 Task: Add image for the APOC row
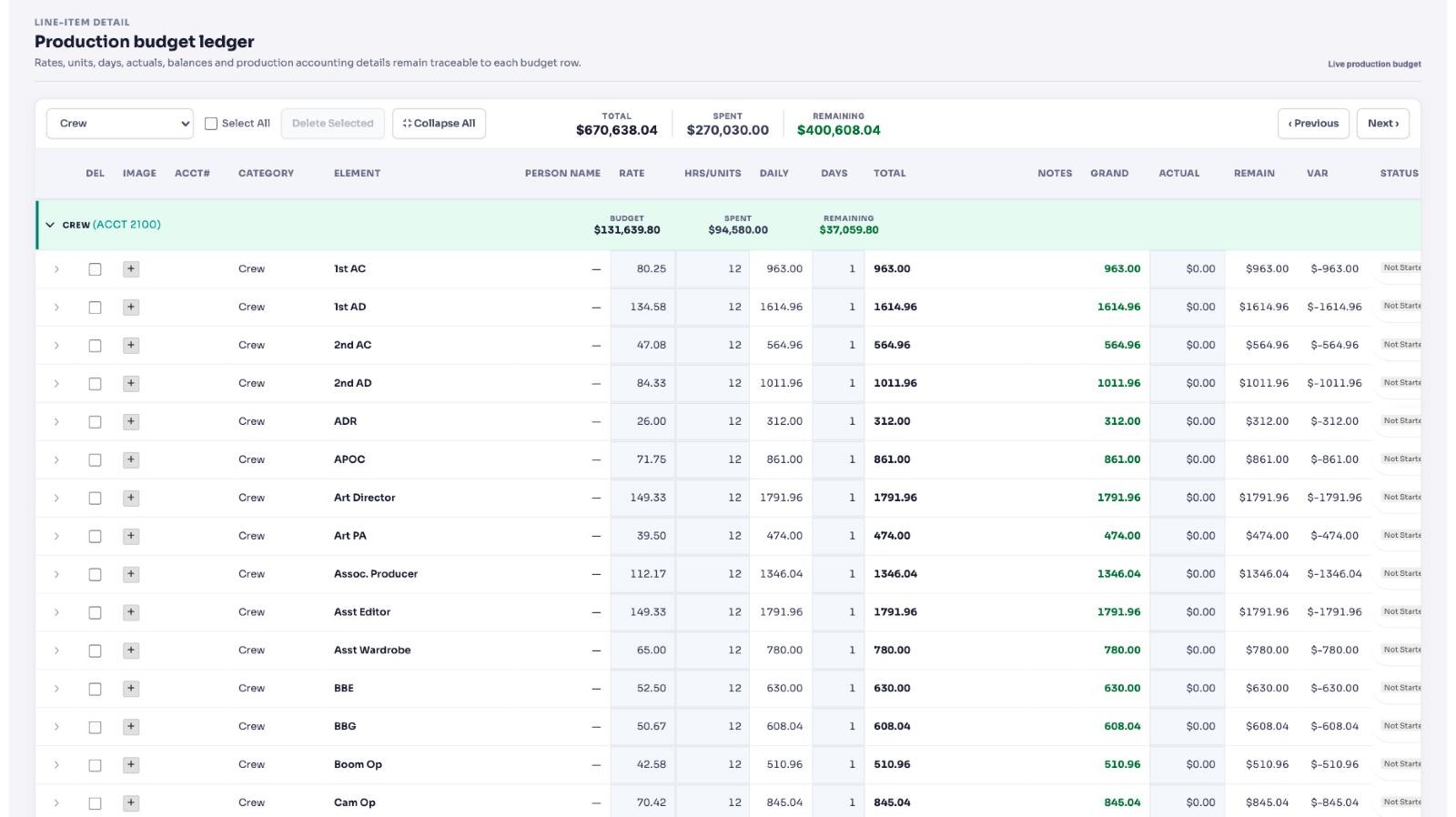pos(131,460)
